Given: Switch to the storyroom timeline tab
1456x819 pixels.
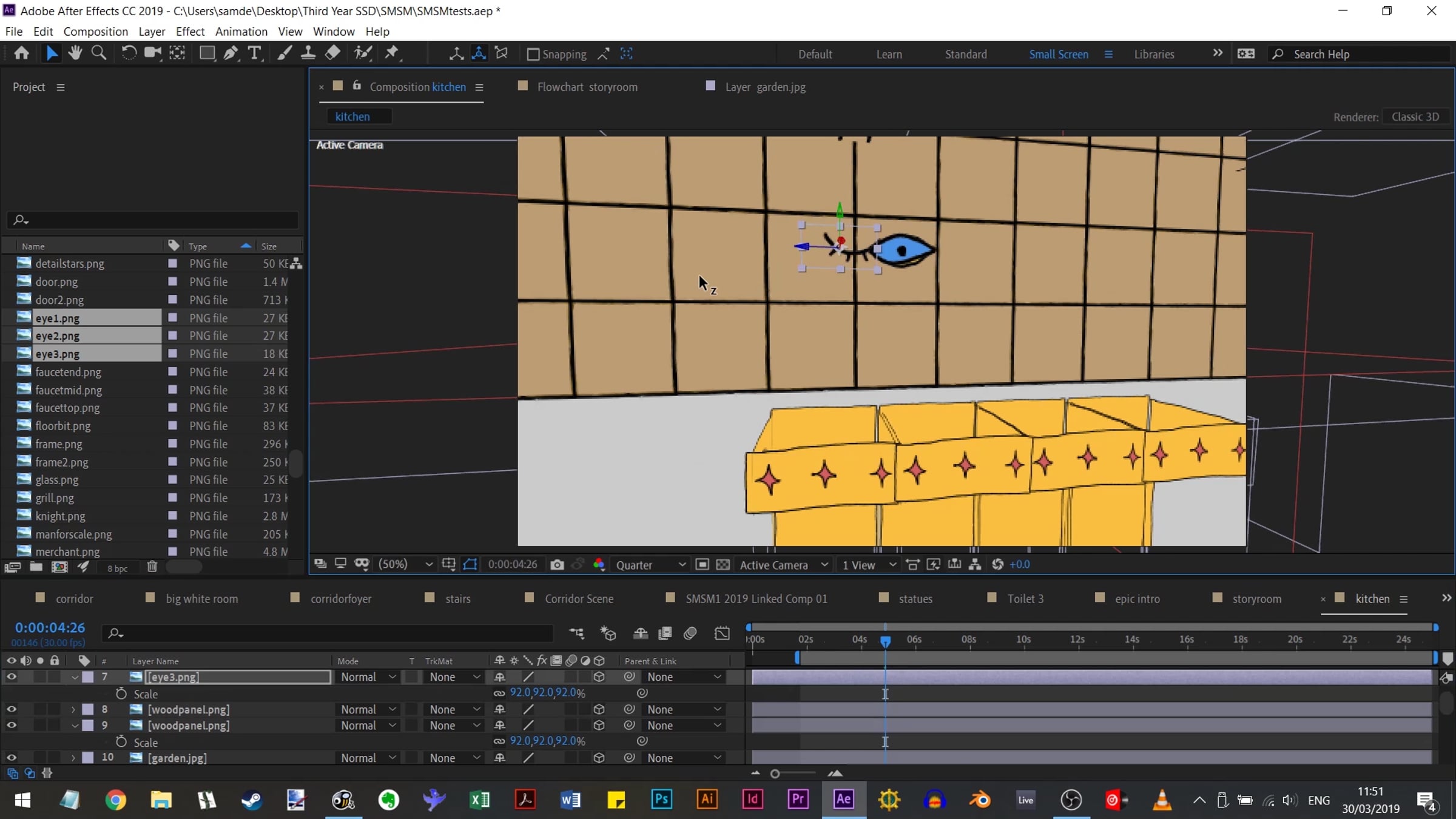Looking at the screenshot, I should pyautogui.click(x=1256, y=599).
